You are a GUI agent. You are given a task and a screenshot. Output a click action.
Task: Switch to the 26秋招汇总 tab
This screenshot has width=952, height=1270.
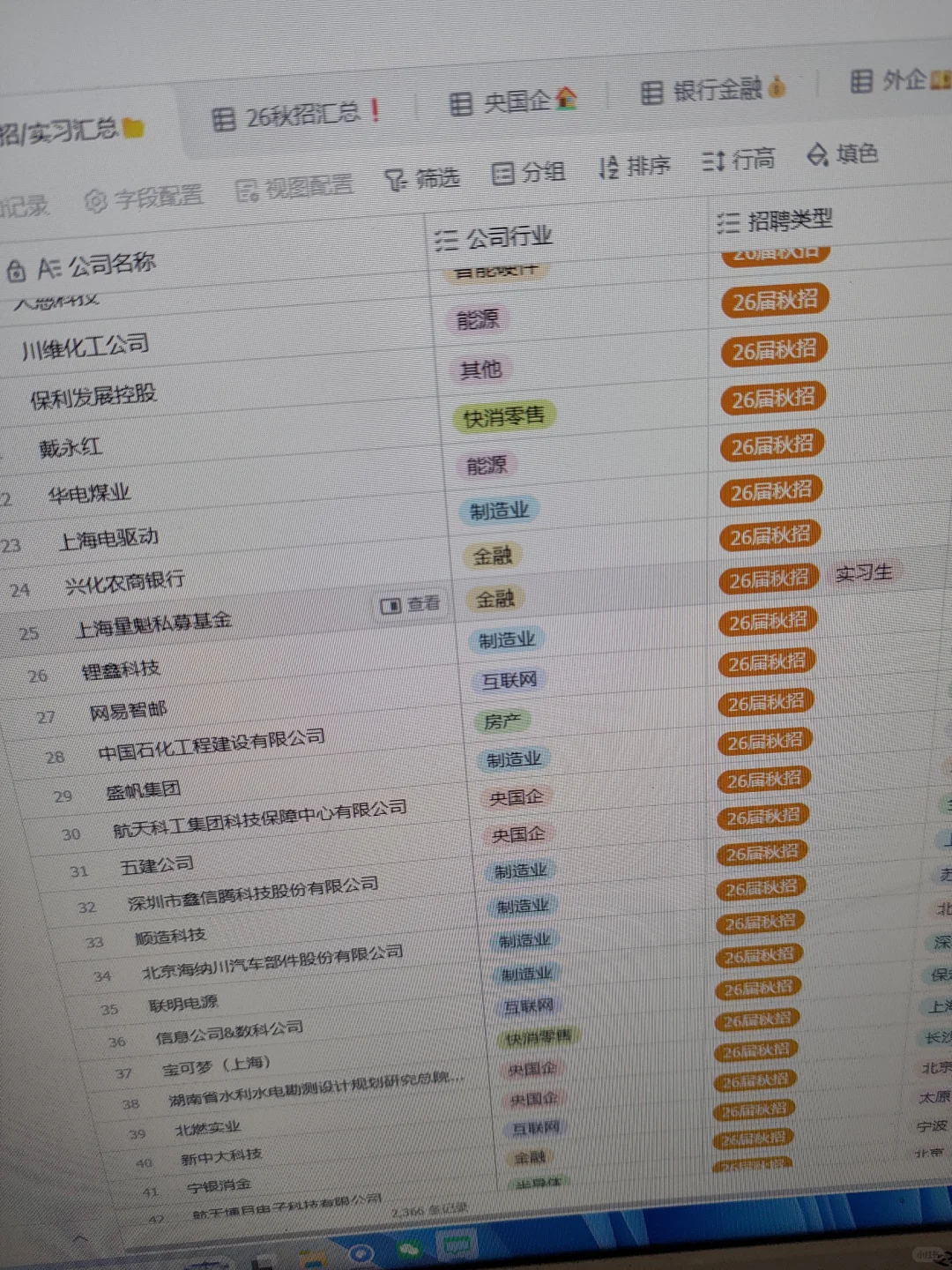[296, 115]
